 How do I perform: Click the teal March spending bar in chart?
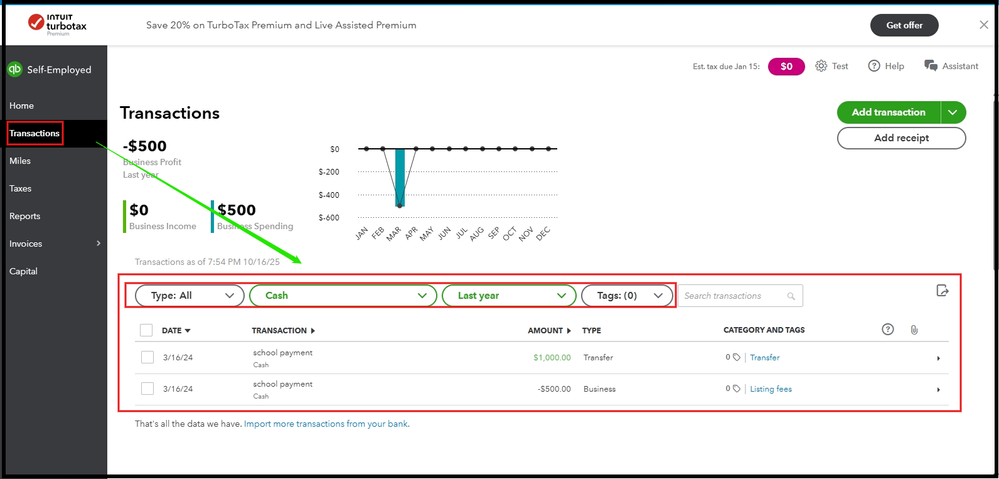click(399, 178)
